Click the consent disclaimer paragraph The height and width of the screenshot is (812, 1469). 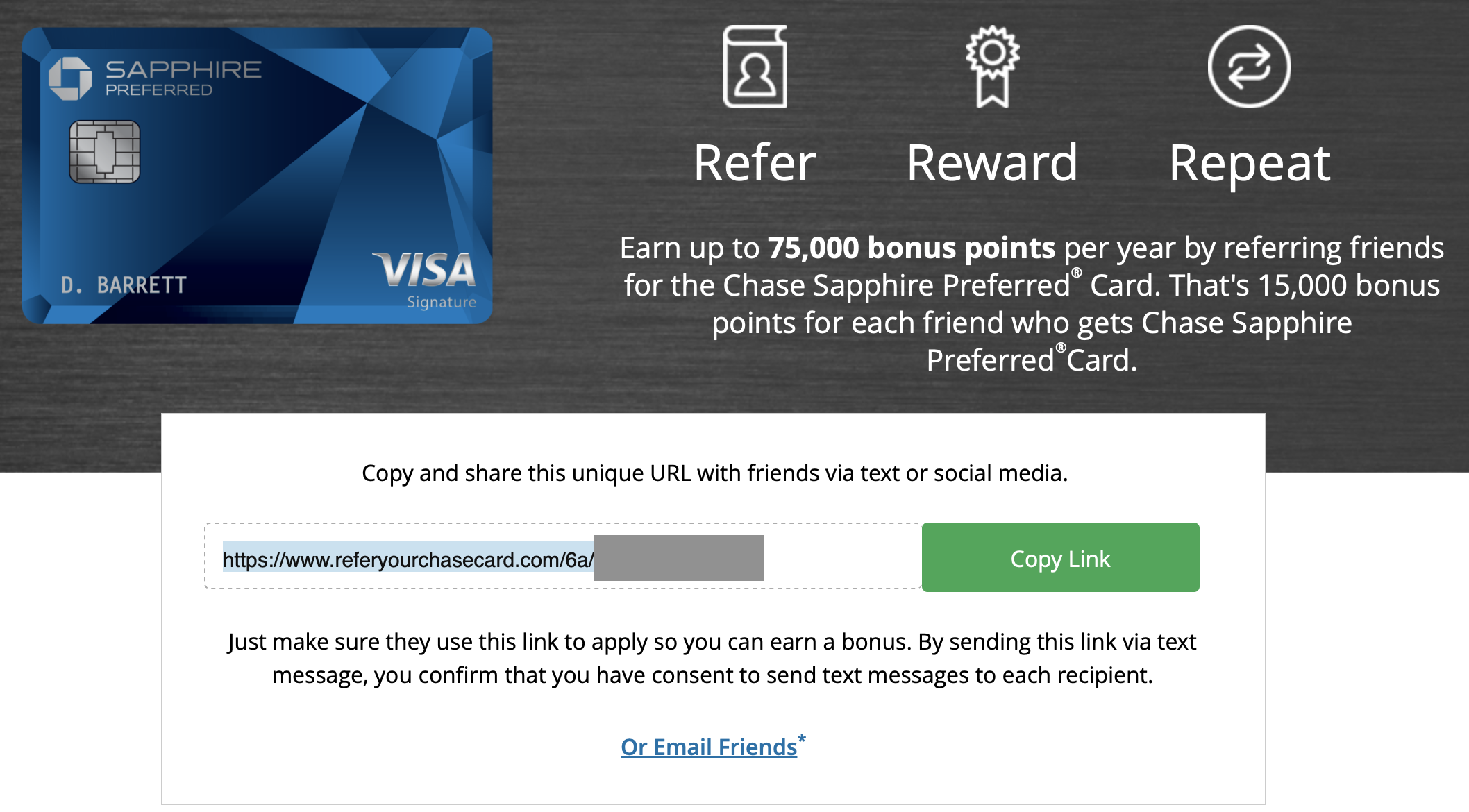click(x=712, y=658)
